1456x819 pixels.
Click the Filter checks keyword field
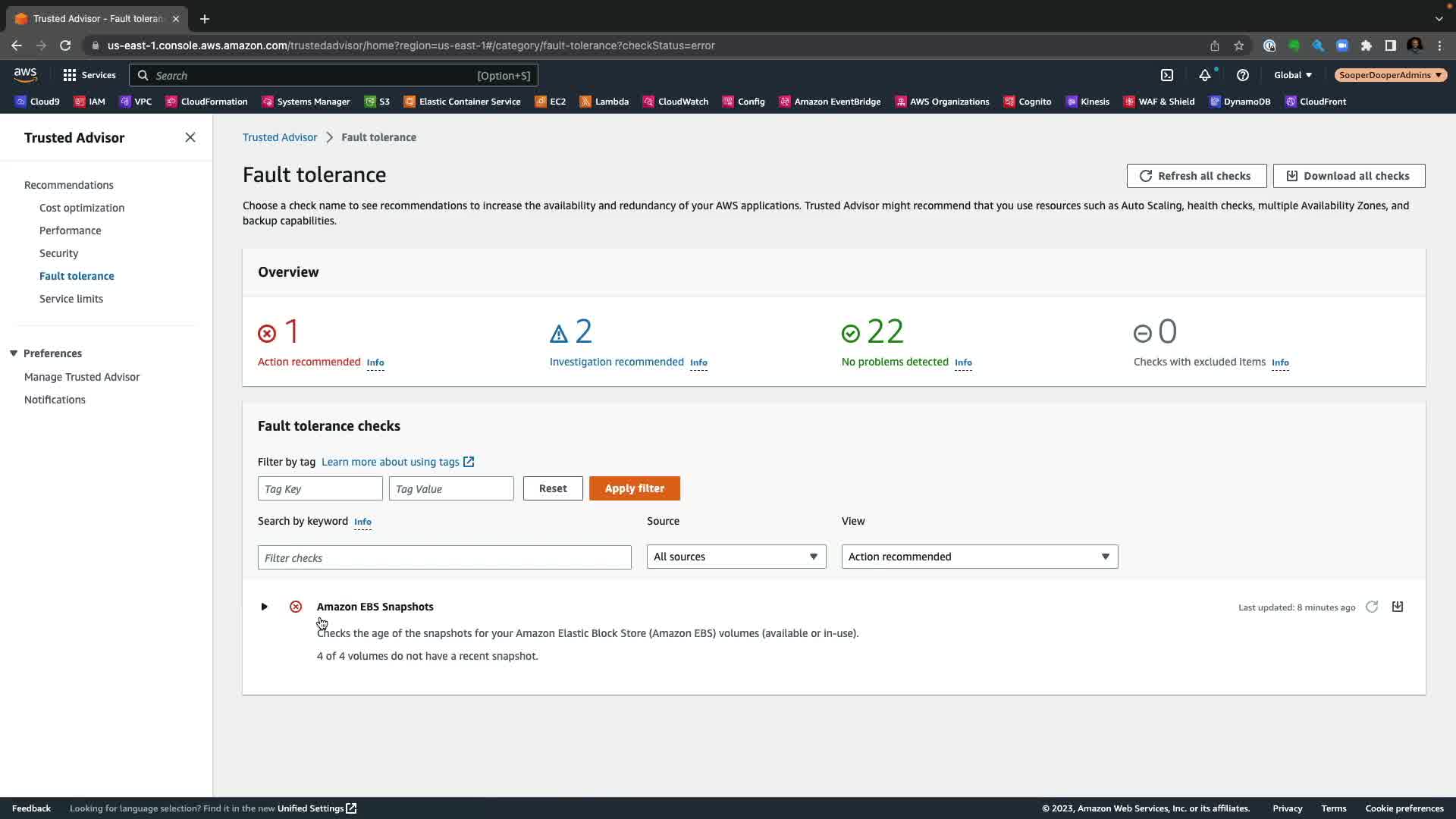[444, 557]
